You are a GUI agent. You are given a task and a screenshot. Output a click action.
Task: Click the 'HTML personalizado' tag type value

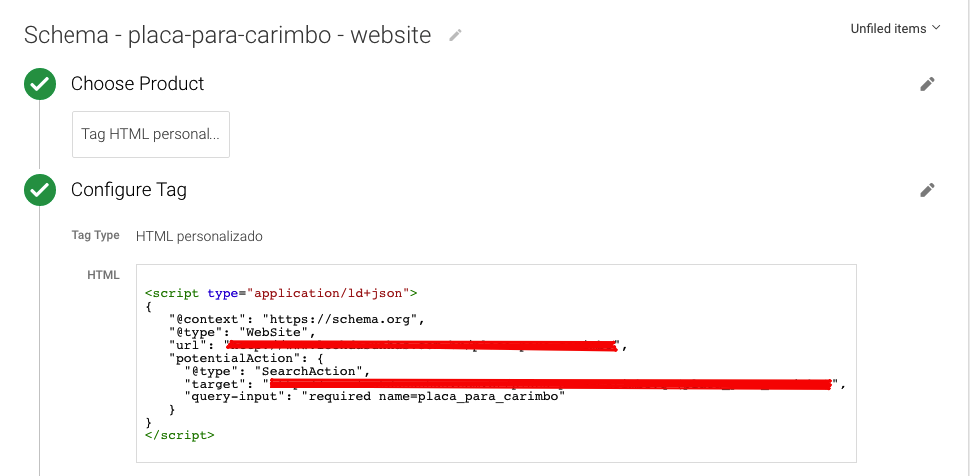click(x=199, y=236)
